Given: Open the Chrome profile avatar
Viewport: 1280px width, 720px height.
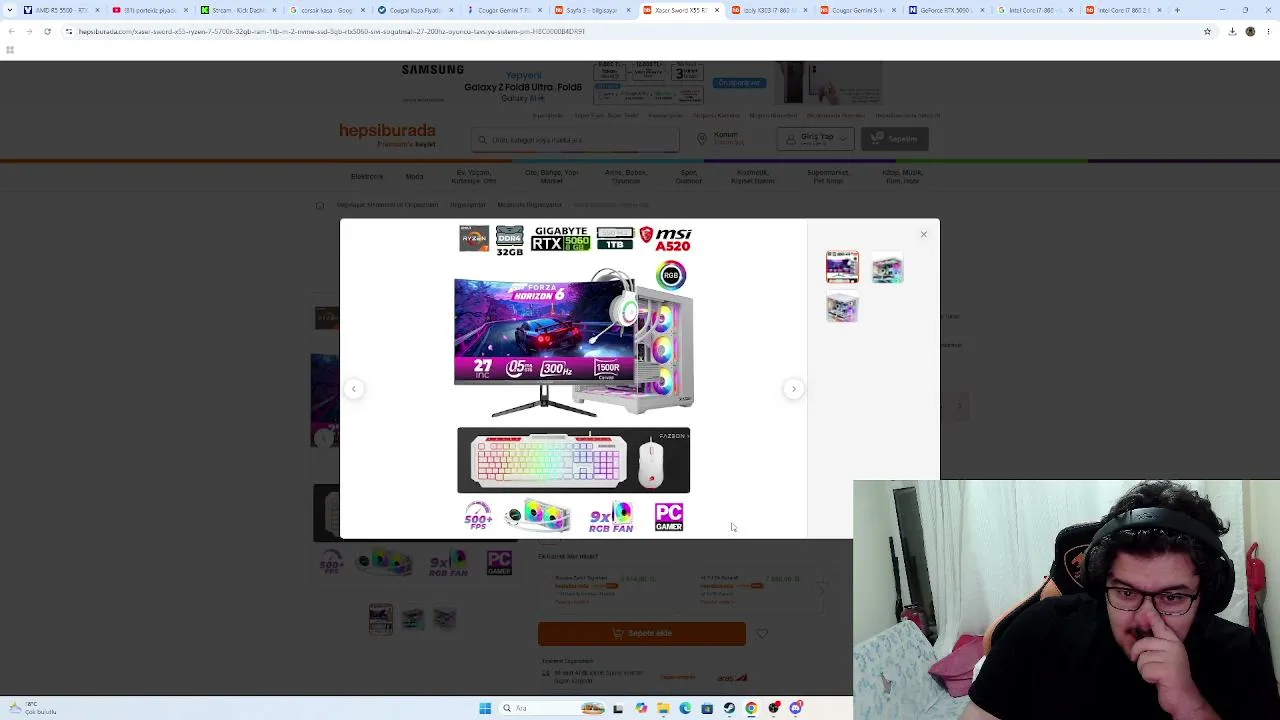Looking at the screenshot, I should [x=1250, y=31].
